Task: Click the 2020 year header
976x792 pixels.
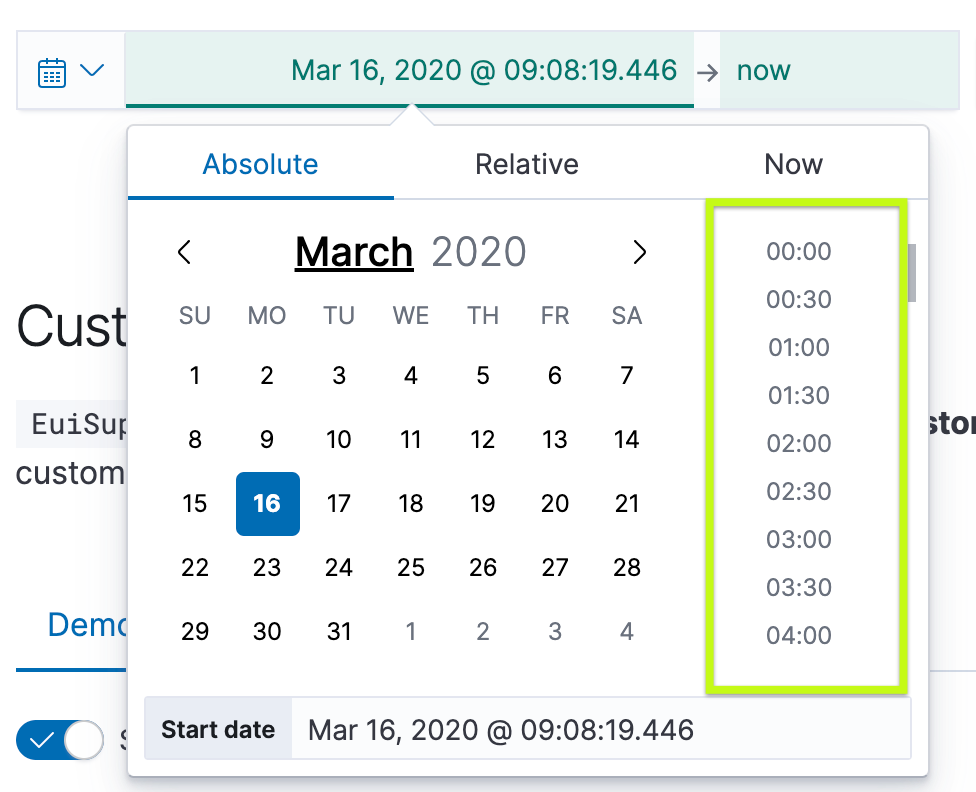Action: click(479, 252)
